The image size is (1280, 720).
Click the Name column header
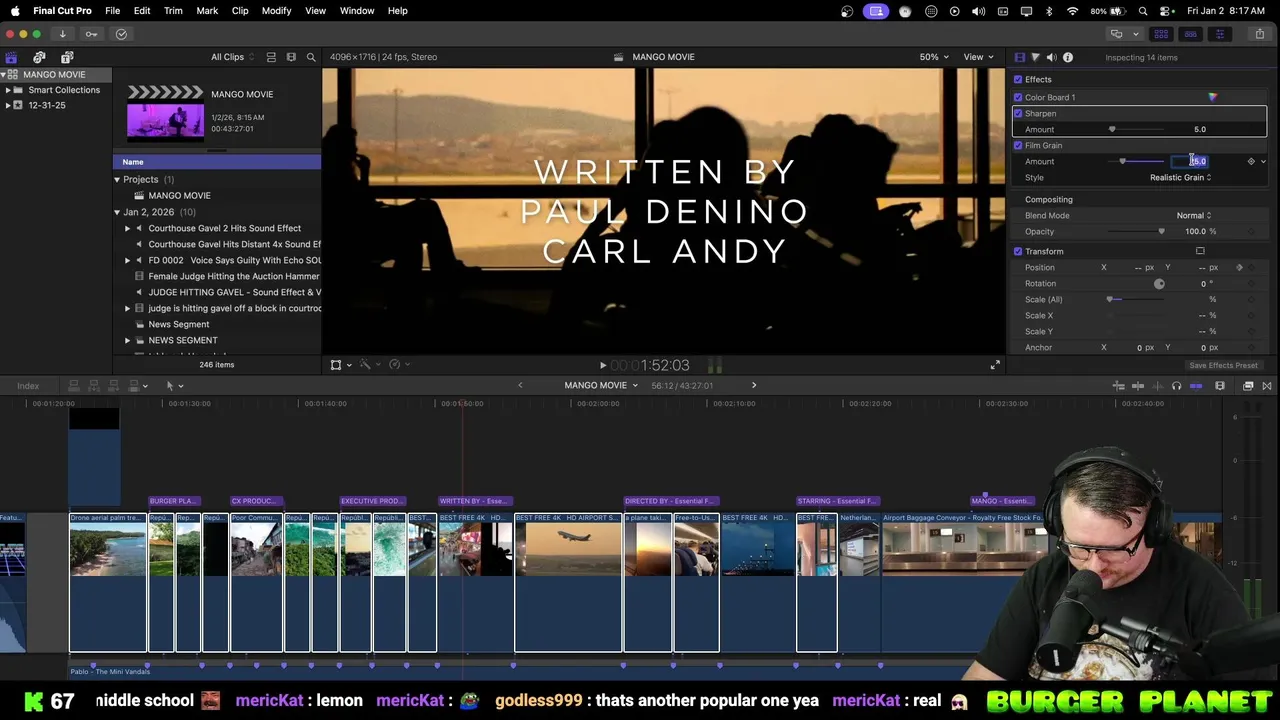click(x=217, y=162)
